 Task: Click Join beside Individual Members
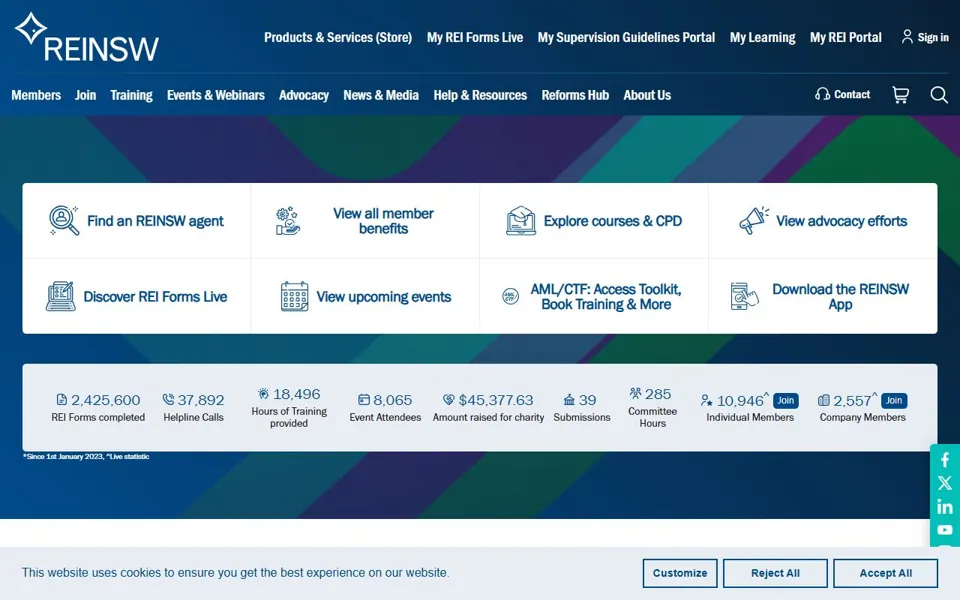click(786, 400)
